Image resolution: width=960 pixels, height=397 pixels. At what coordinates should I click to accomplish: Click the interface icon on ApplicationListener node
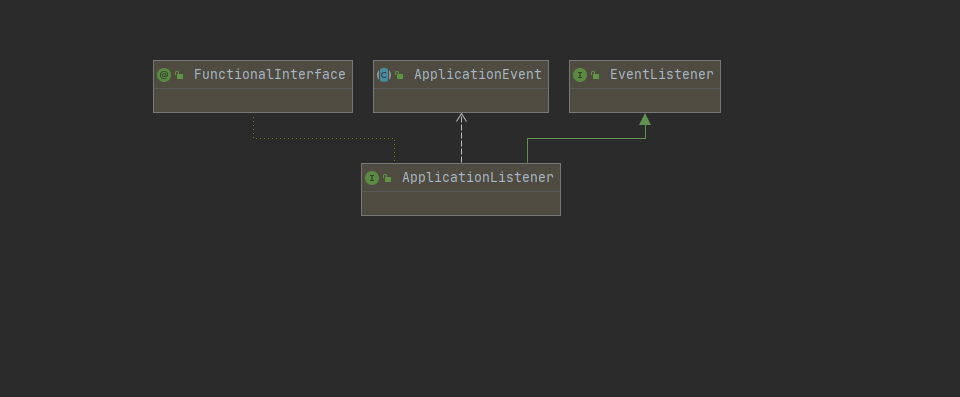[372, 178]
